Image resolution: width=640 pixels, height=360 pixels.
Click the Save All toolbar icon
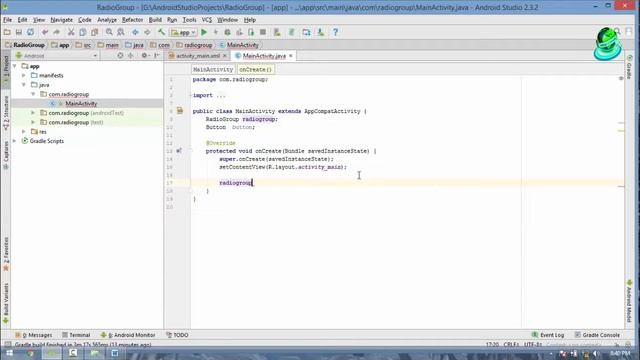pos(19,32)
